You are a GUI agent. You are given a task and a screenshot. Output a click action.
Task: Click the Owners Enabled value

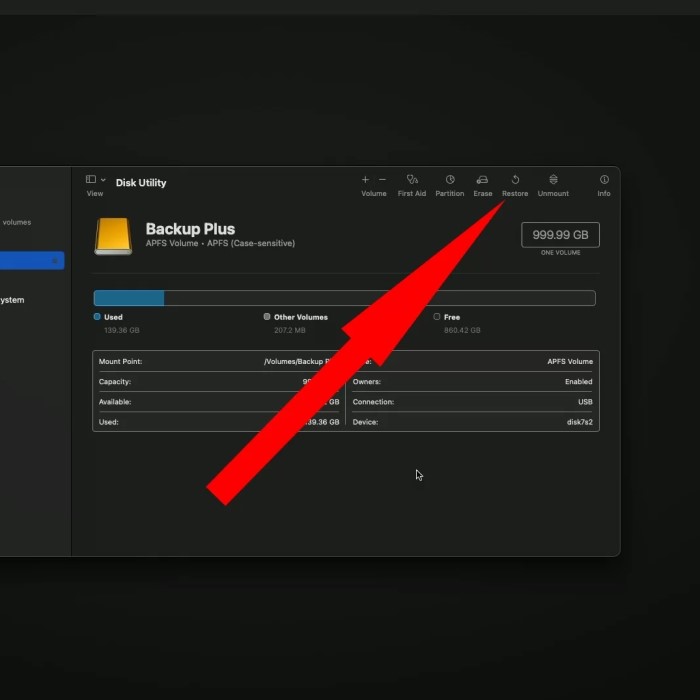pyautogui.click(x=579, y=382)
